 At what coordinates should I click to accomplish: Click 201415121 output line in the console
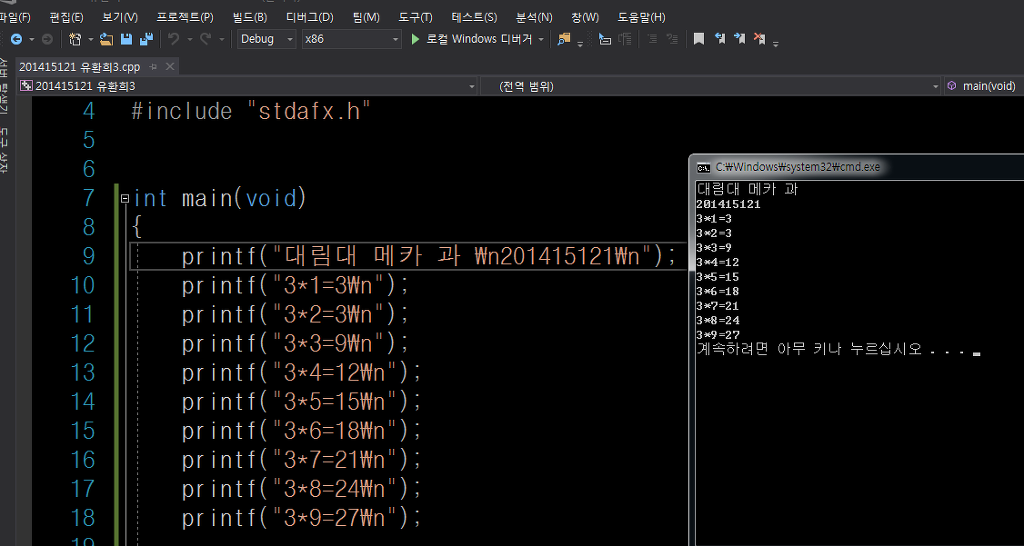coord(728,204)
